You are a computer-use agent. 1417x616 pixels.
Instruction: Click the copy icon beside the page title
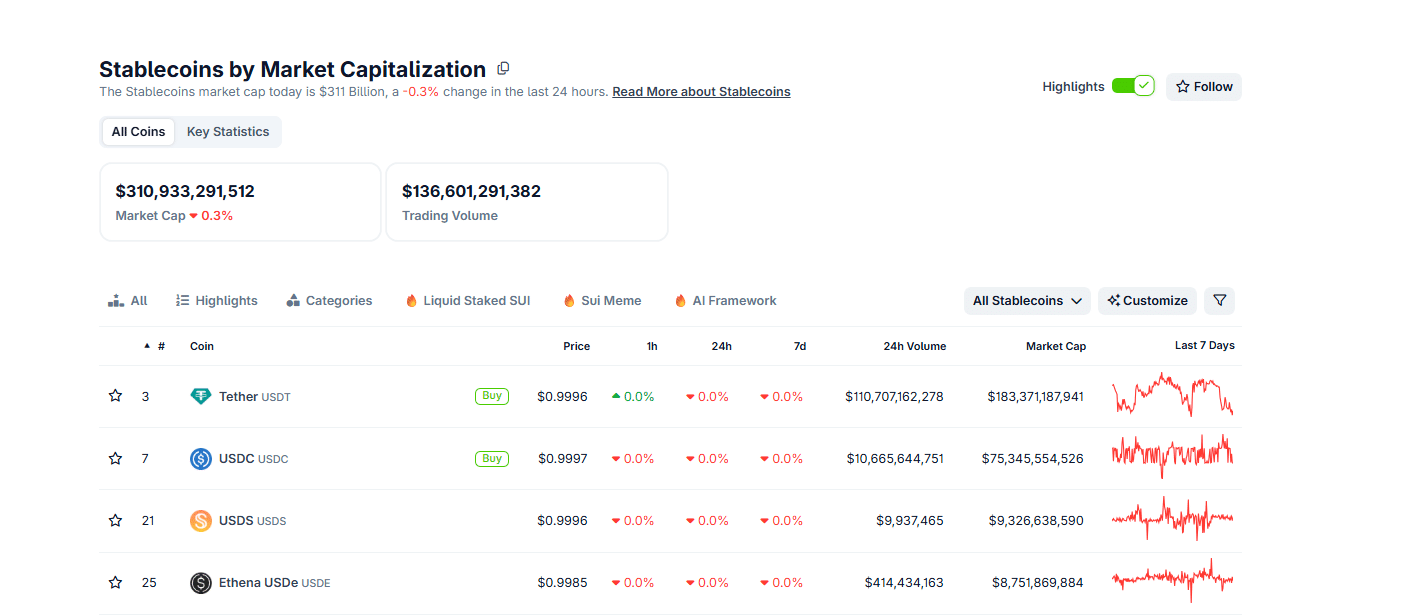pyautogui.click(x=502, y=68)
